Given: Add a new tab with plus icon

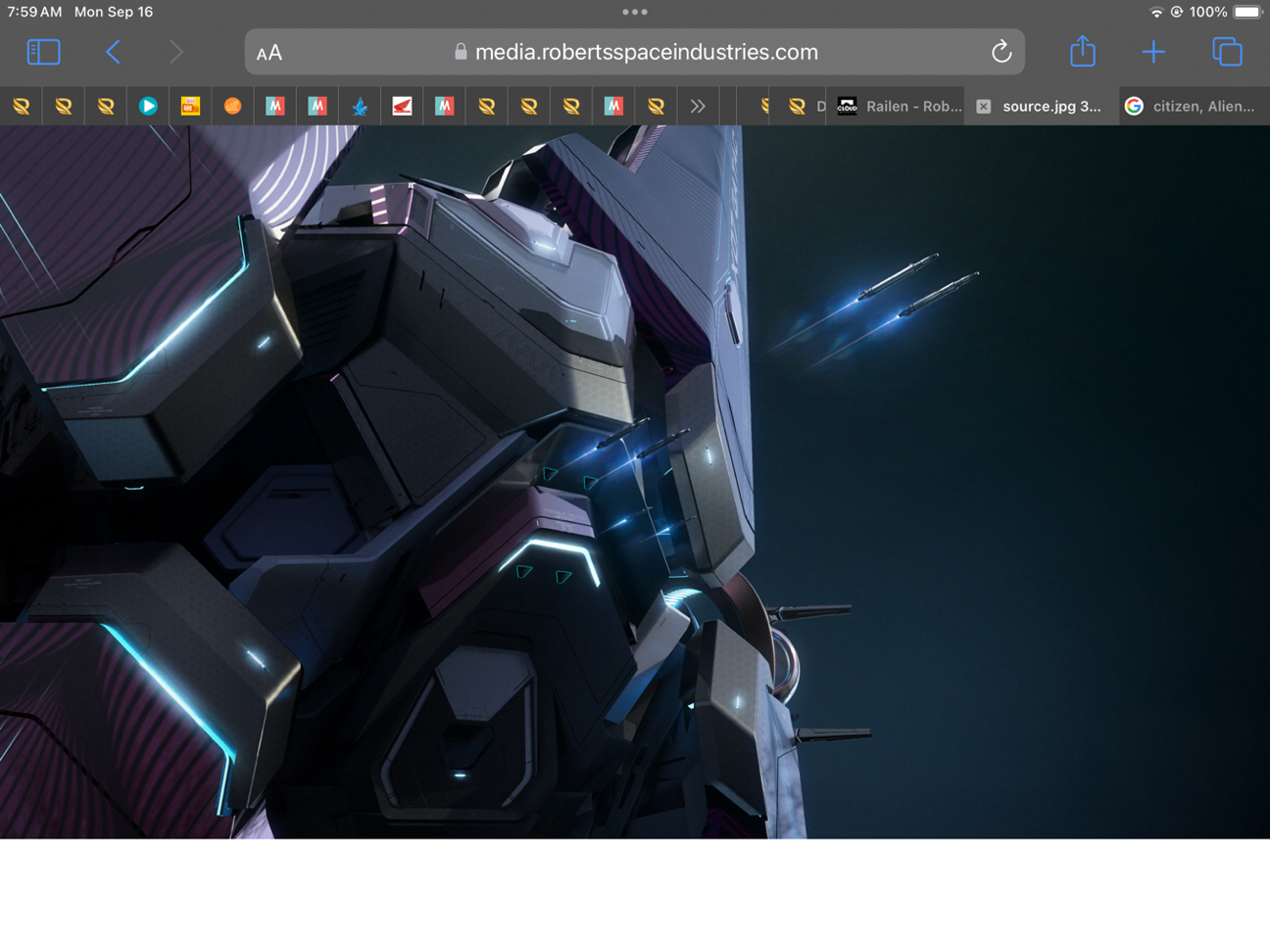Looking at the screenshot, I should point(1153,52).
